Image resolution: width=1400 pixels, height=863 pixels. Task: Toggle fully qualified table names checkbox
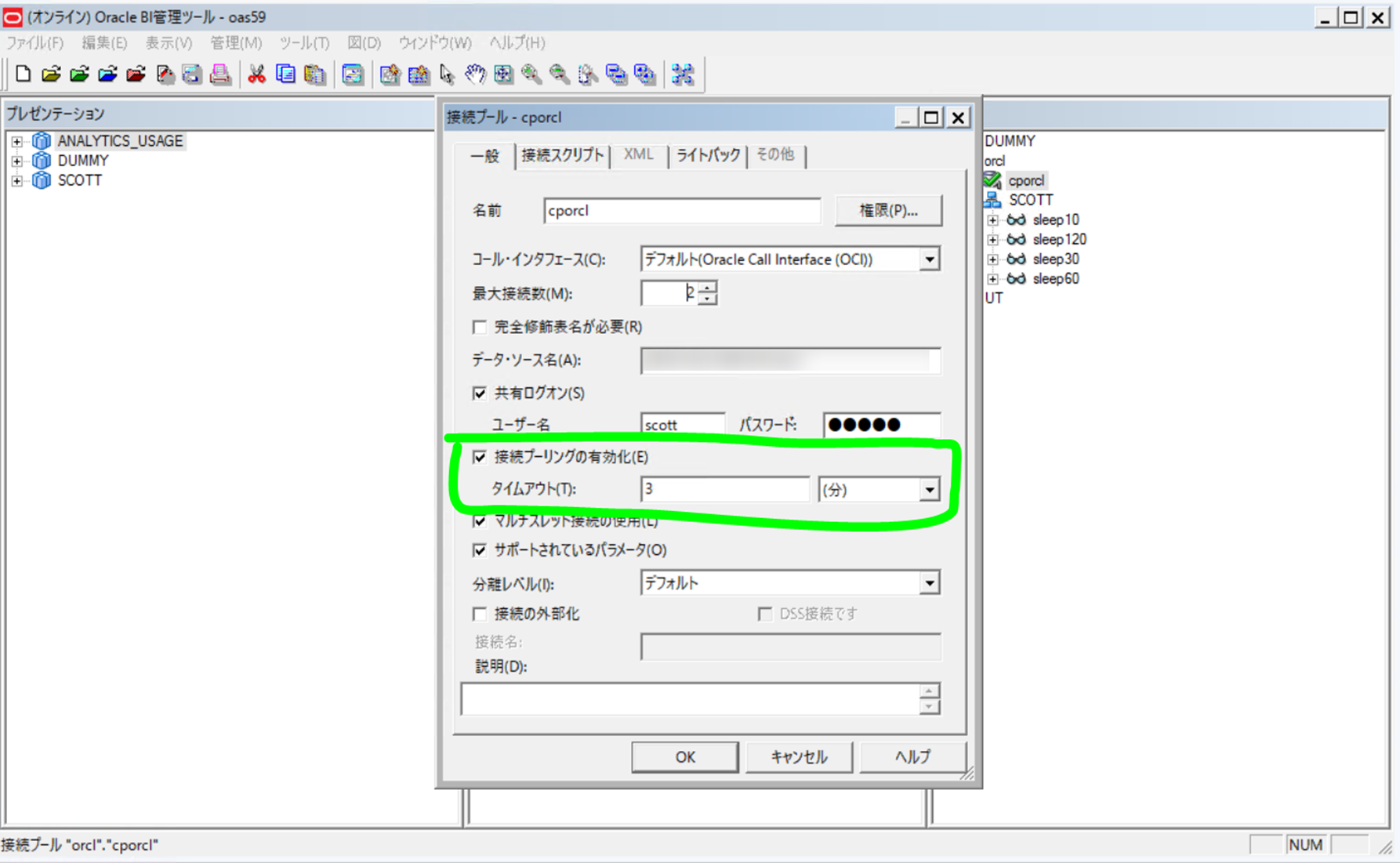pos(479,327)
